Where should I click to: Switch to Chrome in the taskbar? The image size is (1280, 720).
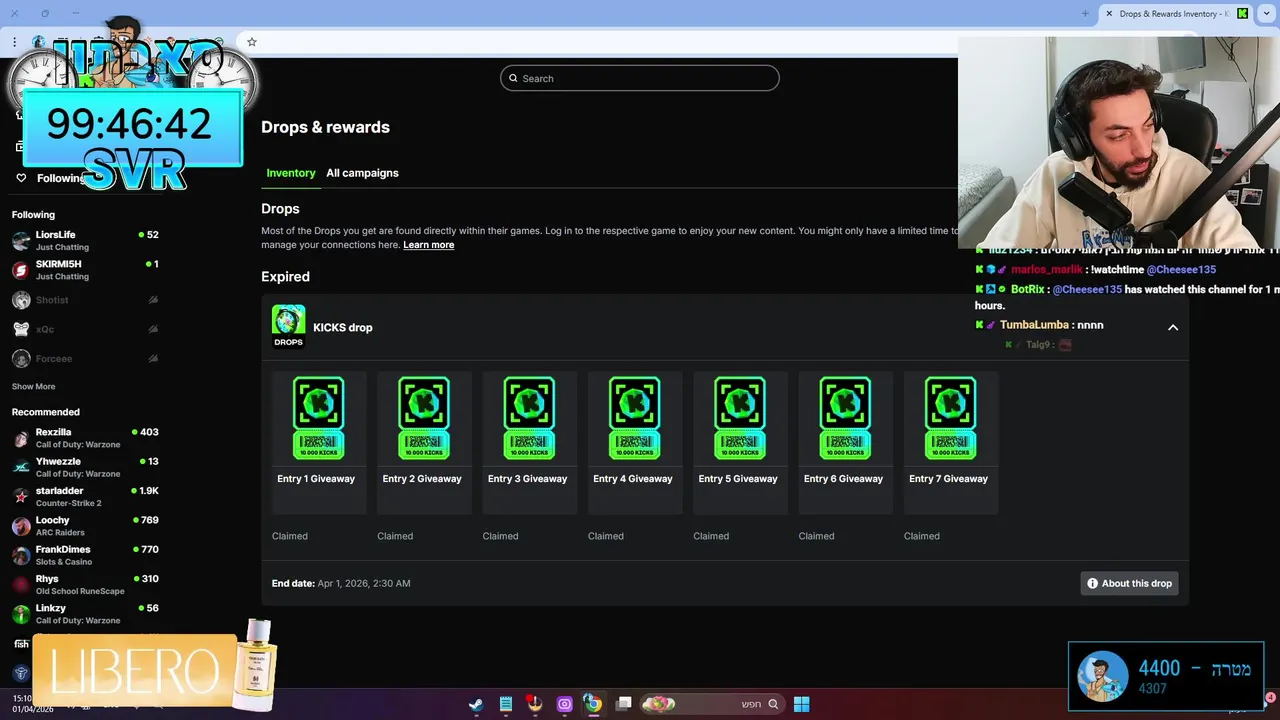tap(593, 704)
